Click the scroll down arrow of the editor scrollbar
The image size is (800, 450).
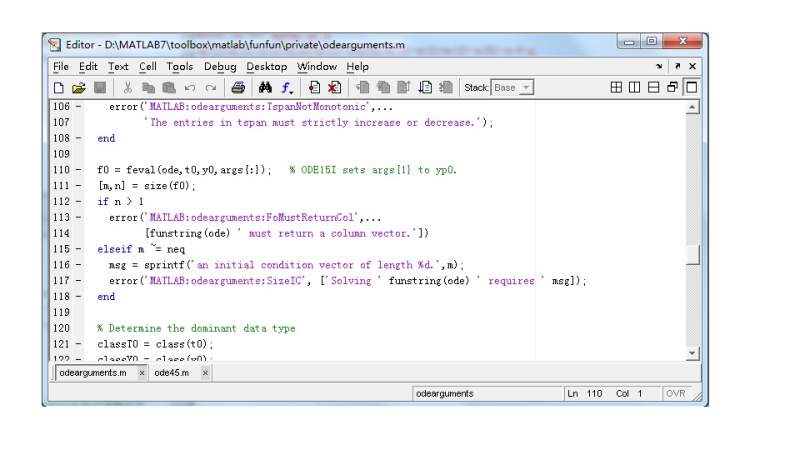click(x=692, y=353)
